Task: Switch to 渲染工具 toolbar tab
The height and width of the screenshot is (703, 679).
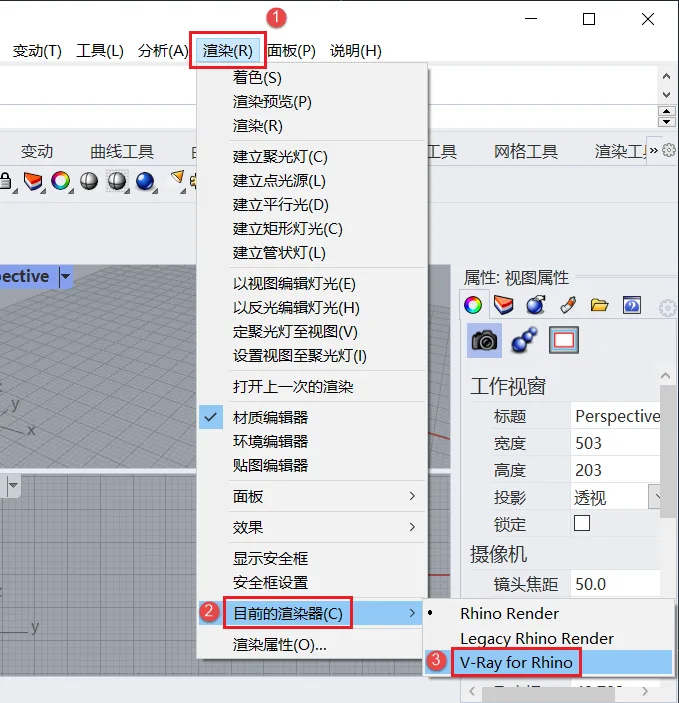Action: pos(622,152)
